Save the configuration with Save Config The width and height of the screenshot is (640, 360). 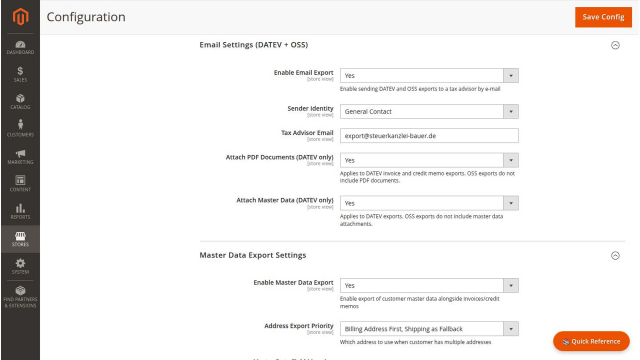coord(603,17)
